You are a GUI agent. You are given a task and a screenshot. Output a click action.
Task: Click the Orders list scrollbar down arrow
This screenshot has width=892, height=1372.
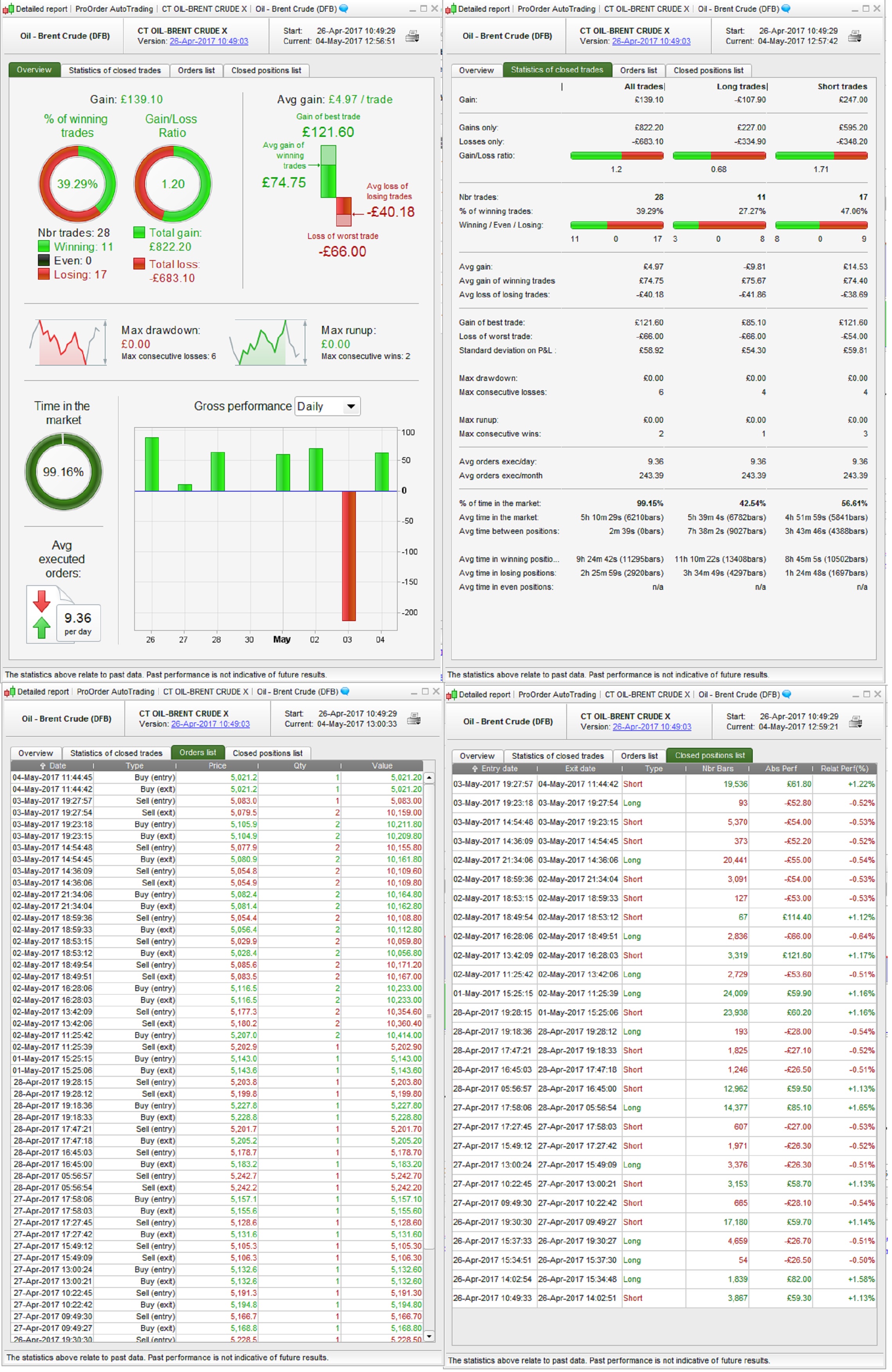(x=429, y=1336)
